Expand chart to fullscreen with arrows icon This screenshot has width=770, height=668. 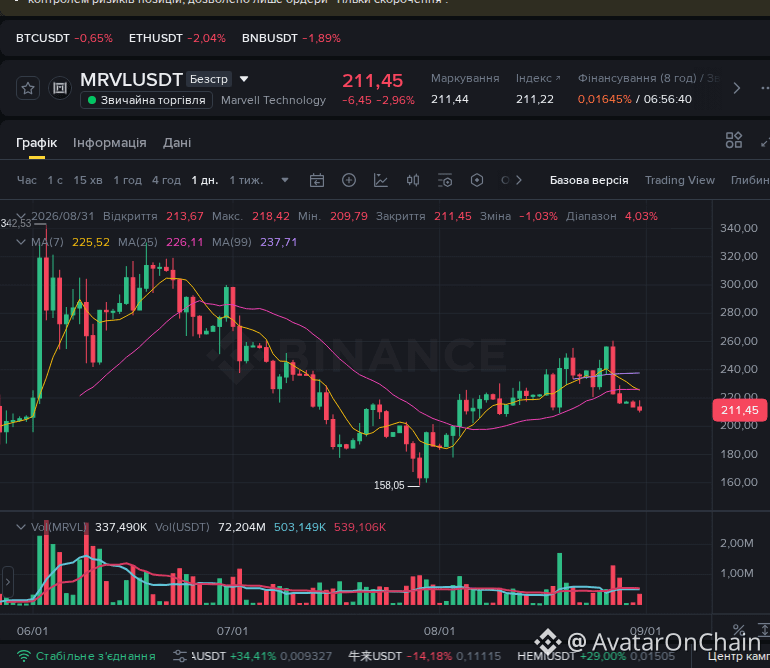(x=765, y=142)
